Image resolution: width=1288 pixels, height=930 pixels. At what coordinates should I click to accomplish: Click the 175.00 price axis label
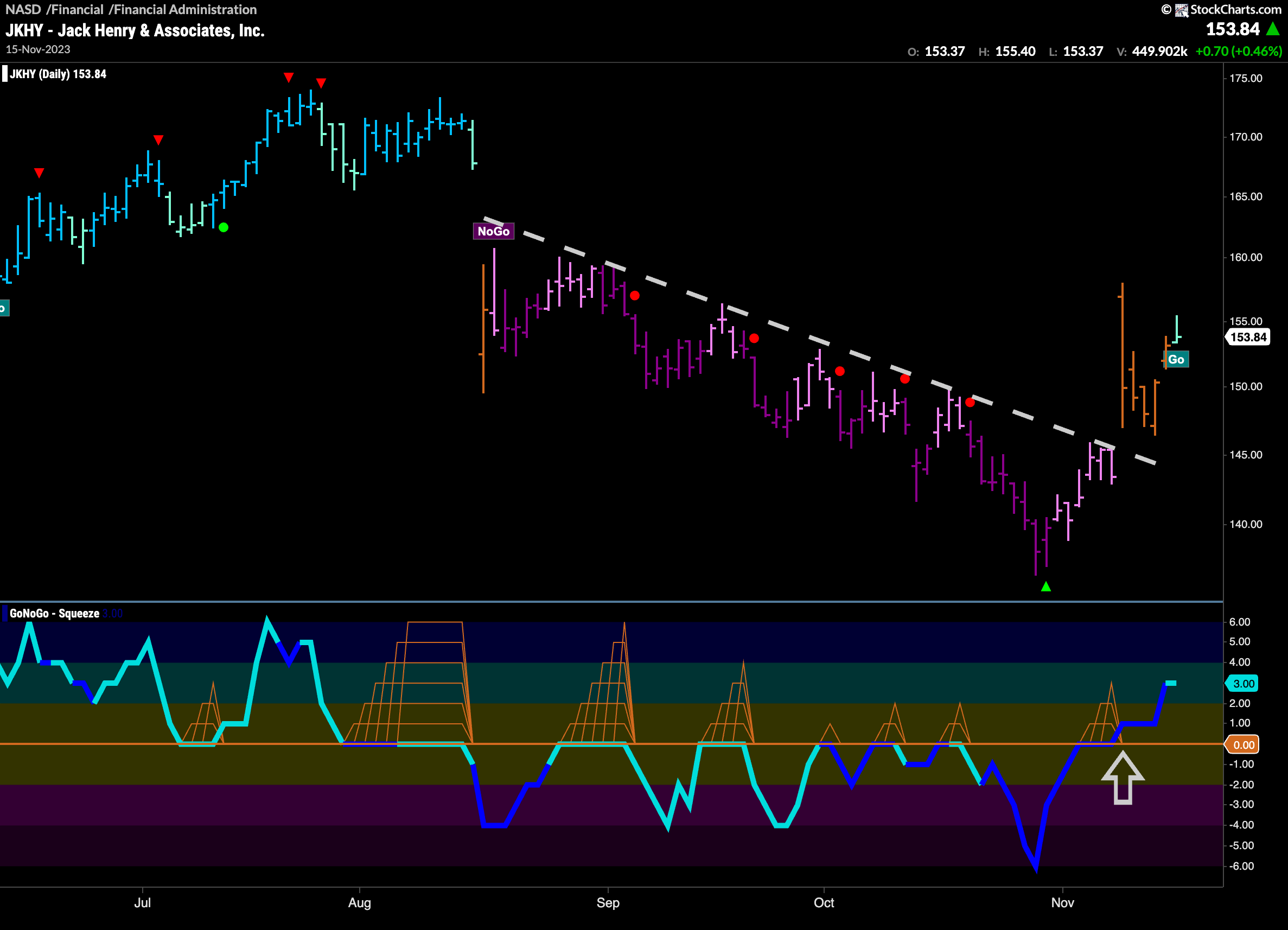point(1246,78)
